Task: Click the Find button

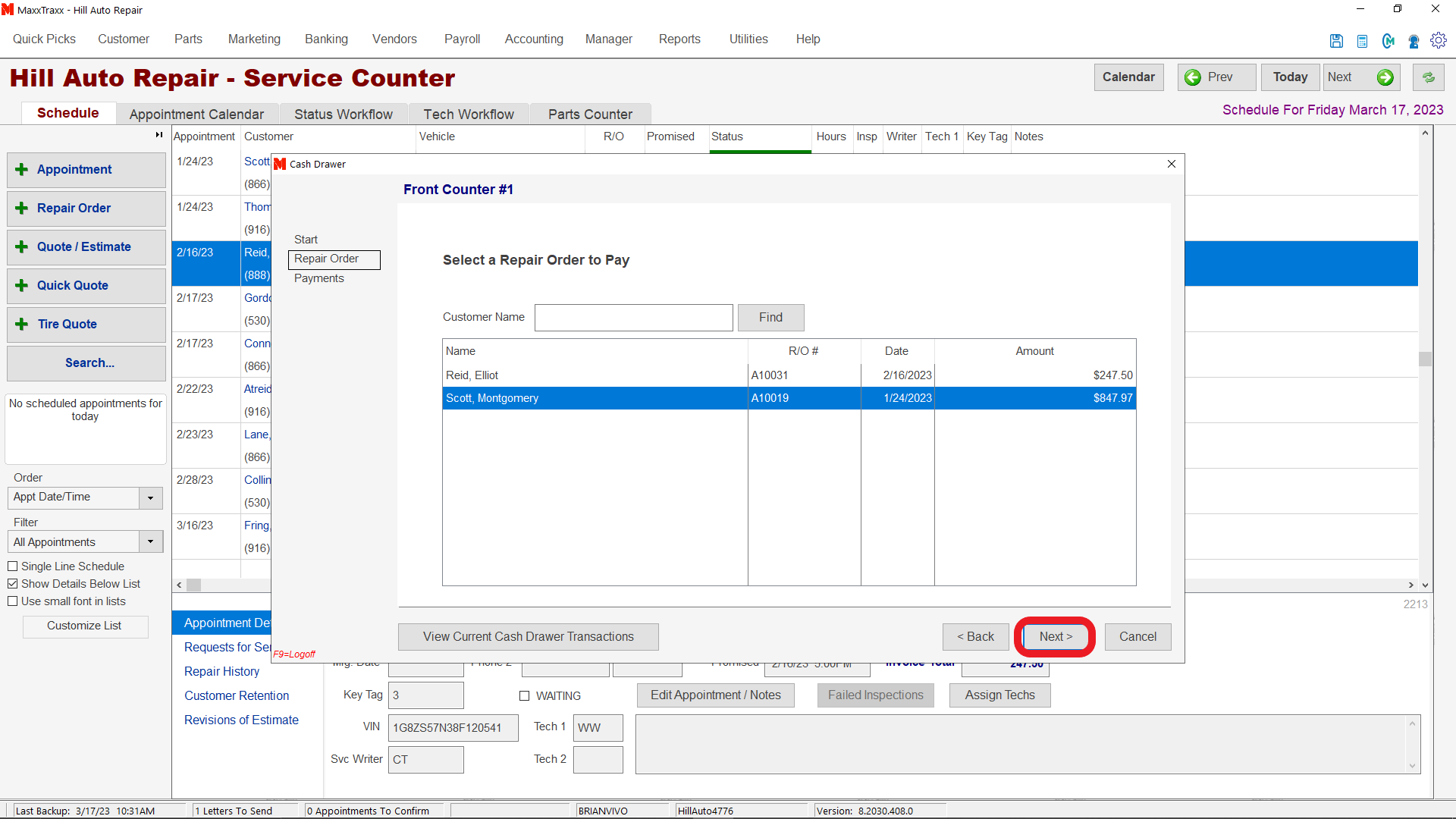Action: coord(770,318)
